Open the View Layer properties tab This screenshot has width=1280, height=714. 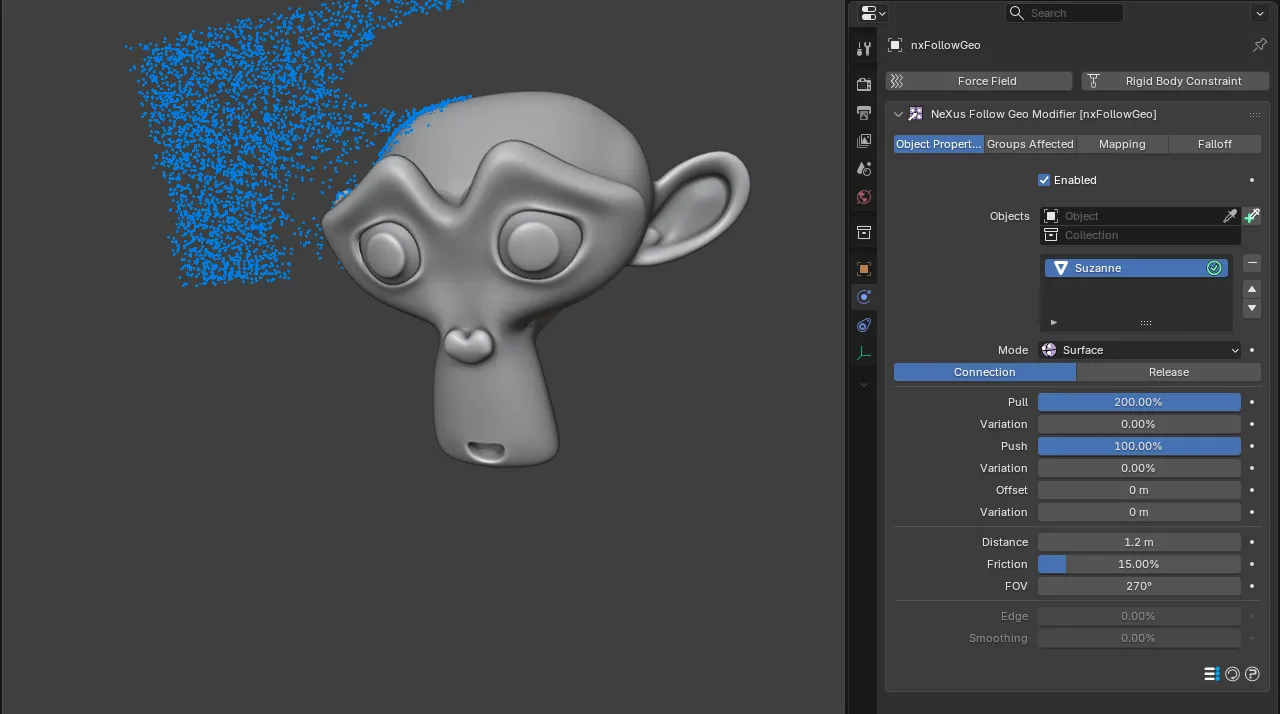tap(864, 141)
